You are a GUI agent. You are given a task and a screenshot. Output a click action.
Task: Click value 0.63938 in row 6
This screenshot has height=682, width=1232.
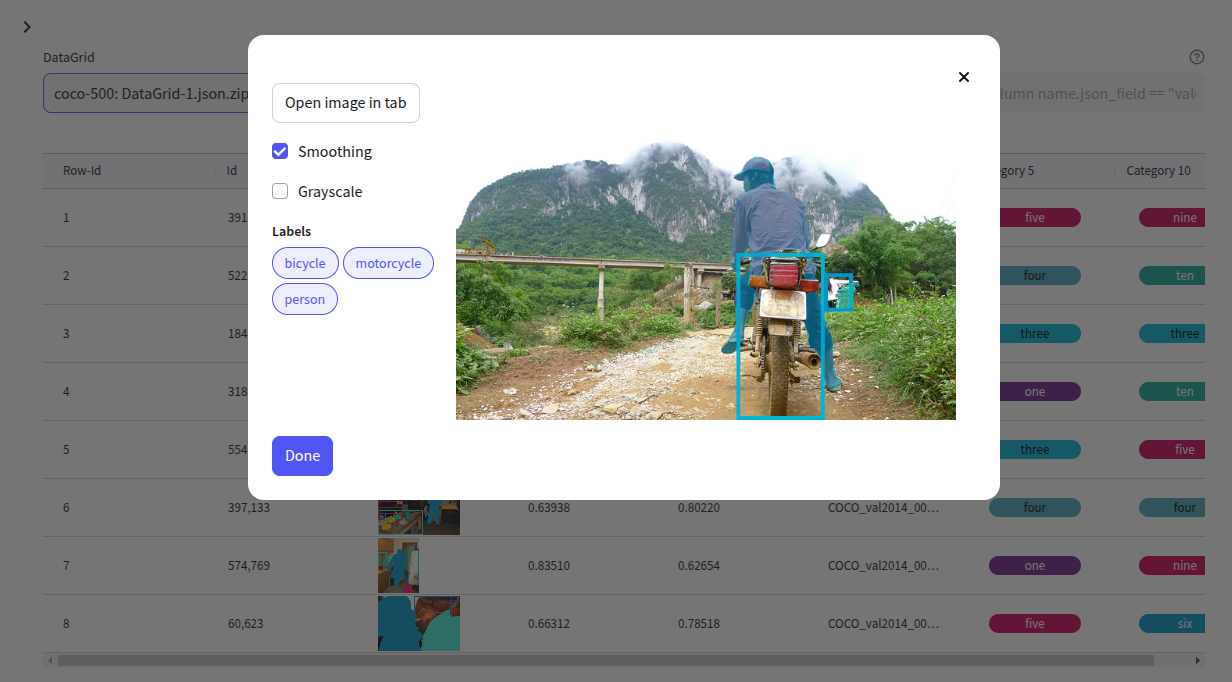[549, 508]
